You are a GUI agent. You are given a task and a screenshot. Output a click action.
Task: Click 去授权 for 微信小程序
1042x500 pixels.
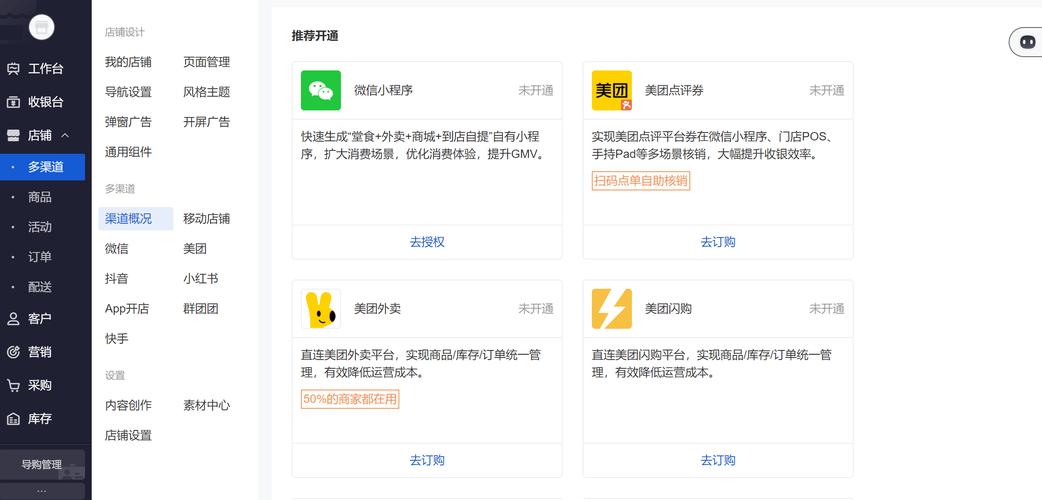(x=427, y=242)
